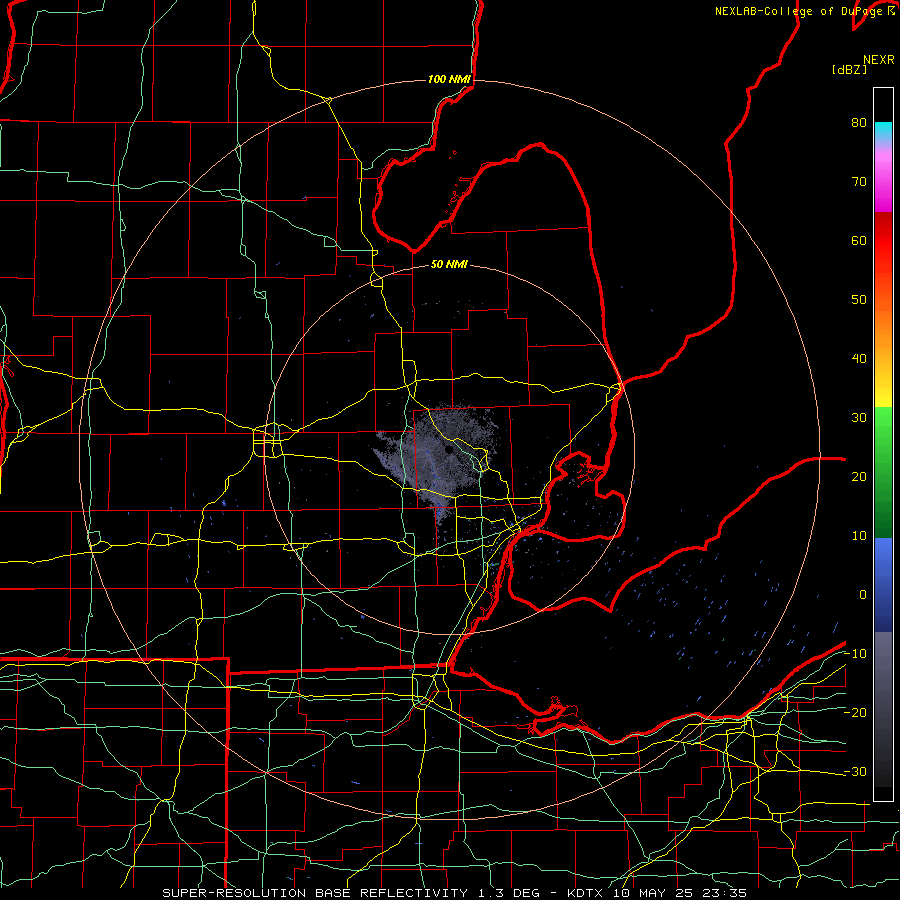Click the 100 NMI range ring label

tap(449, 79)
